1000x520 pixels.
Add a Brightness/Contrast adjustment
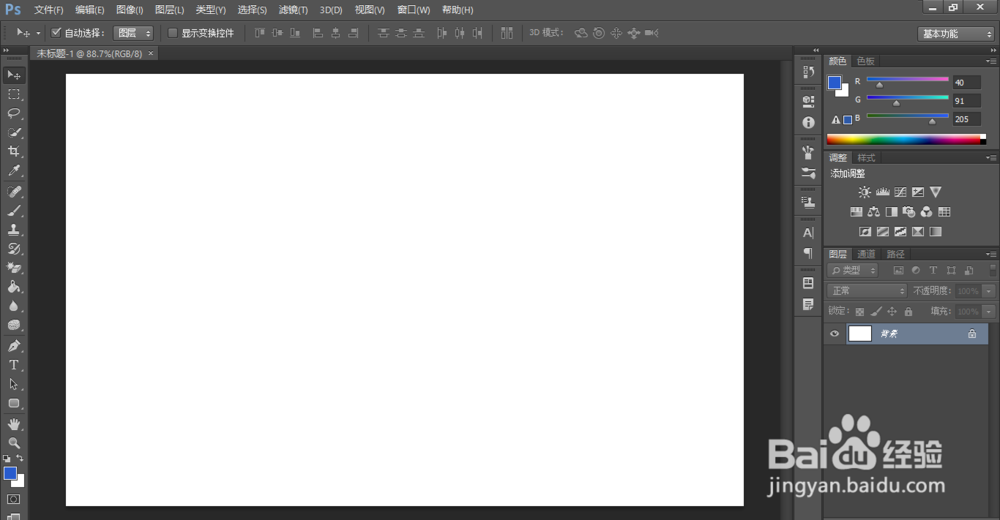(864, 192)
